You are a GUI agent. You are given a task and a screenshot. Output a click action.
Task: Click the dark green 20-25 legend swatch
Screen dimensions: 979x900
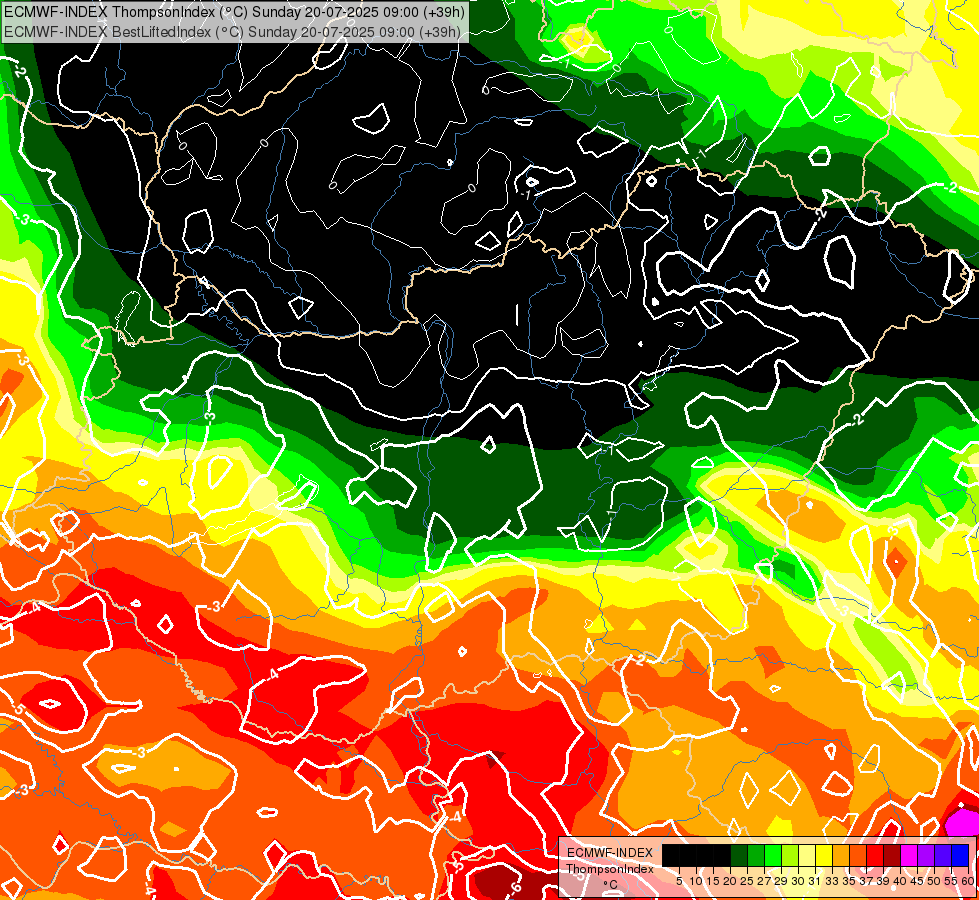pos(739,855)
